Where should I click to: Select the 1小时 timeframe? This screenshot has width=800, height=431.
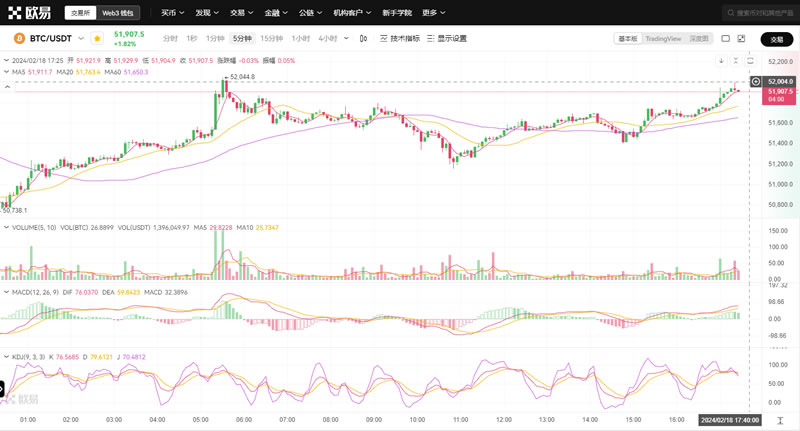(301, 38)
